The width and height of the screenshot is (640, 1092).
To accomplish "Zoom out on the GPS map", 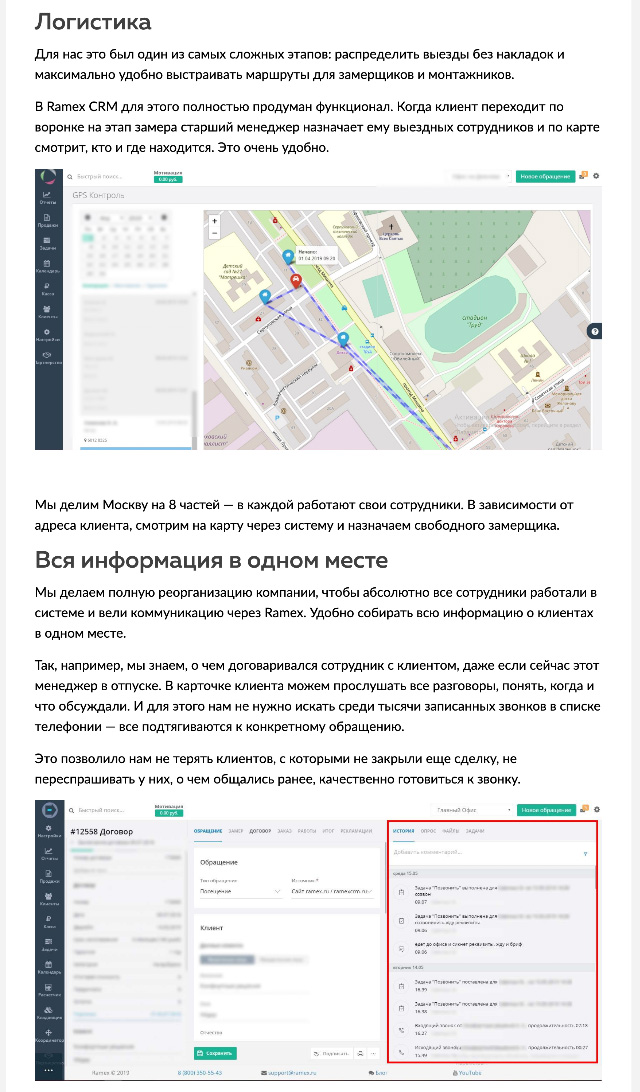I will tap(214, 233).
